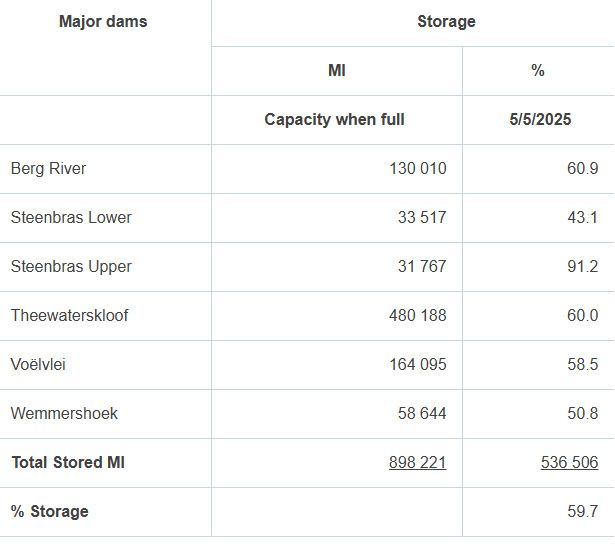Click the Steenbras Upper percentage 91.2
The width and height of the screenshot is (615, 546).
pos(582,266)
